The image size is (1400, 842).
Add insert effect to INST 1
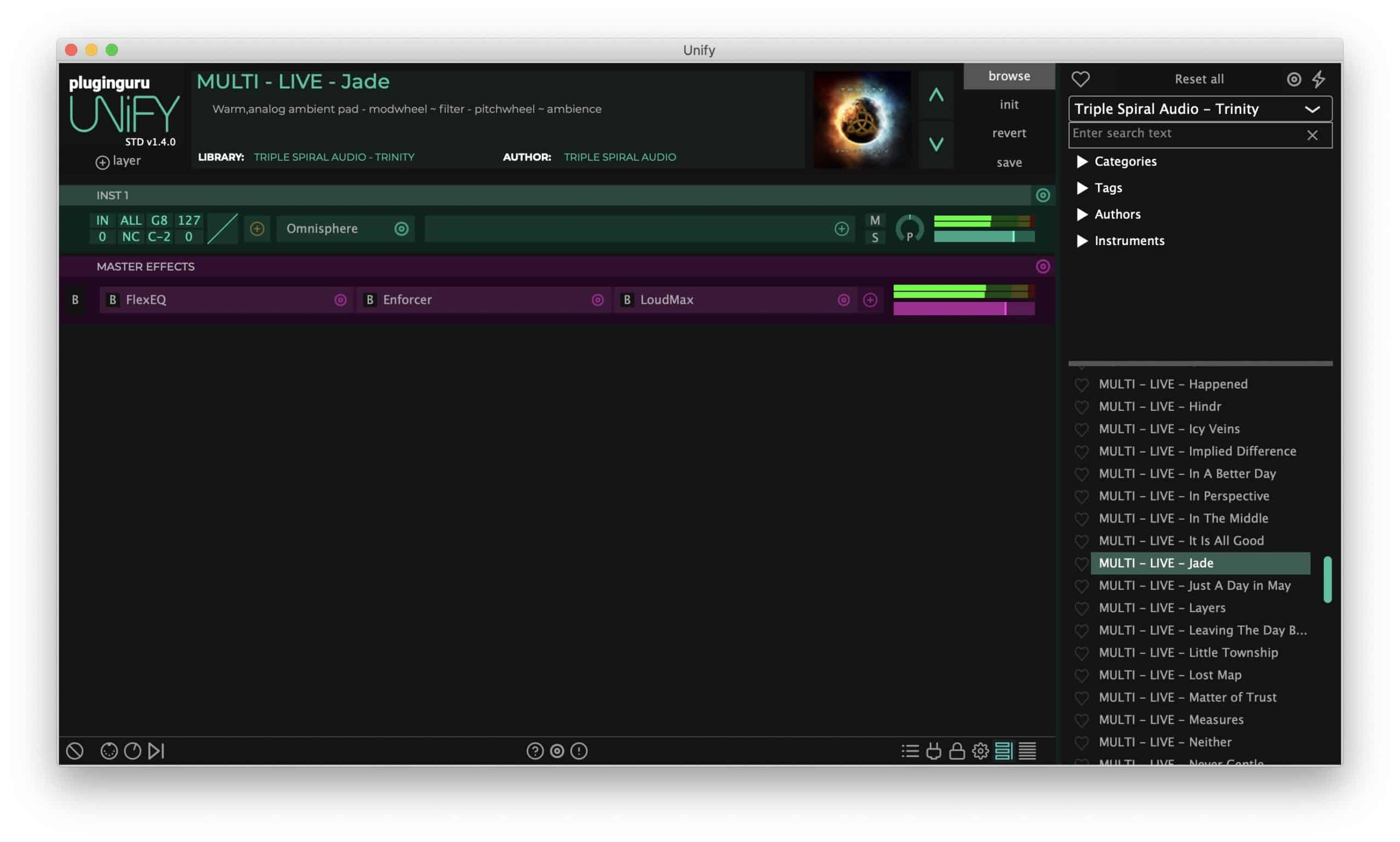pos(841,229)
